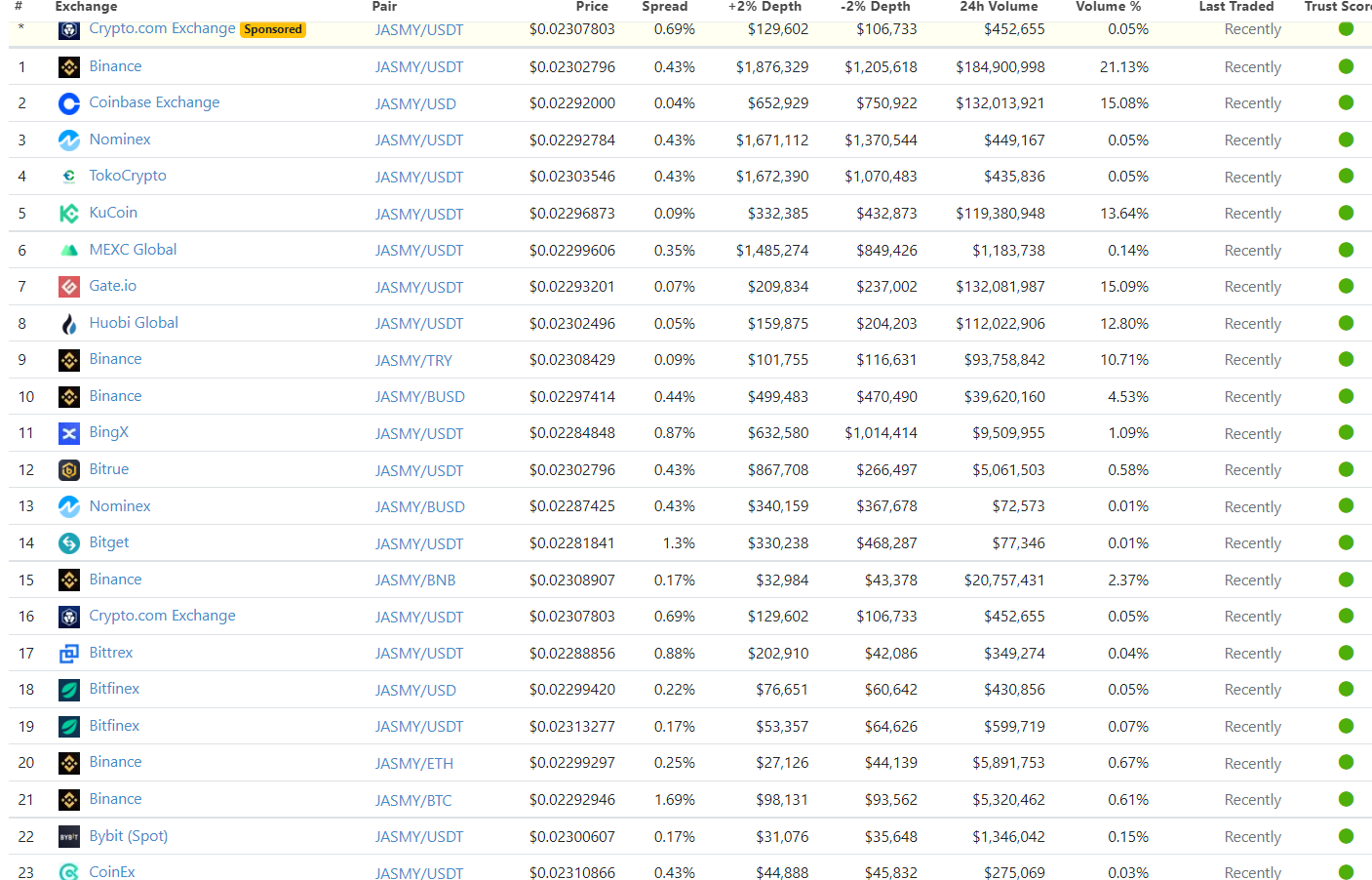Click the Huobi Global flame icon
Viewport: 1372px width, 880px height.
coord(69,324)
